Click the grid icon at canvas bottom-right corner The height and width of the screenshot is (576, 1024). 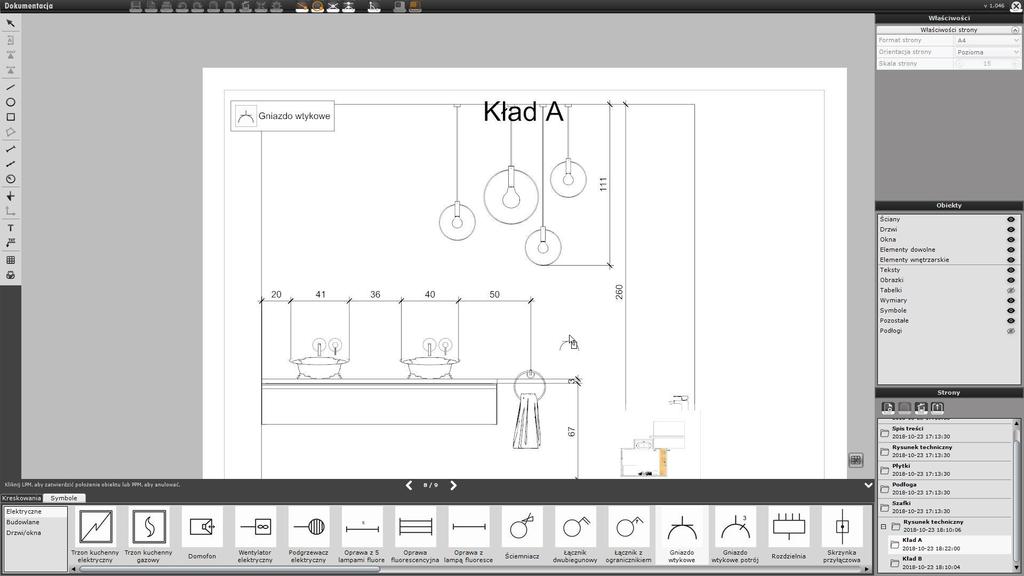pos(856,460)
